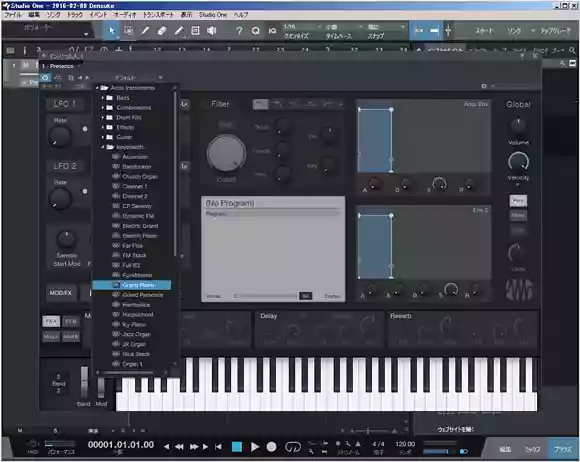The width and height of the screenshot is (580, 462).
Task: Open the 編集 menu
Action: click(34, 15)
